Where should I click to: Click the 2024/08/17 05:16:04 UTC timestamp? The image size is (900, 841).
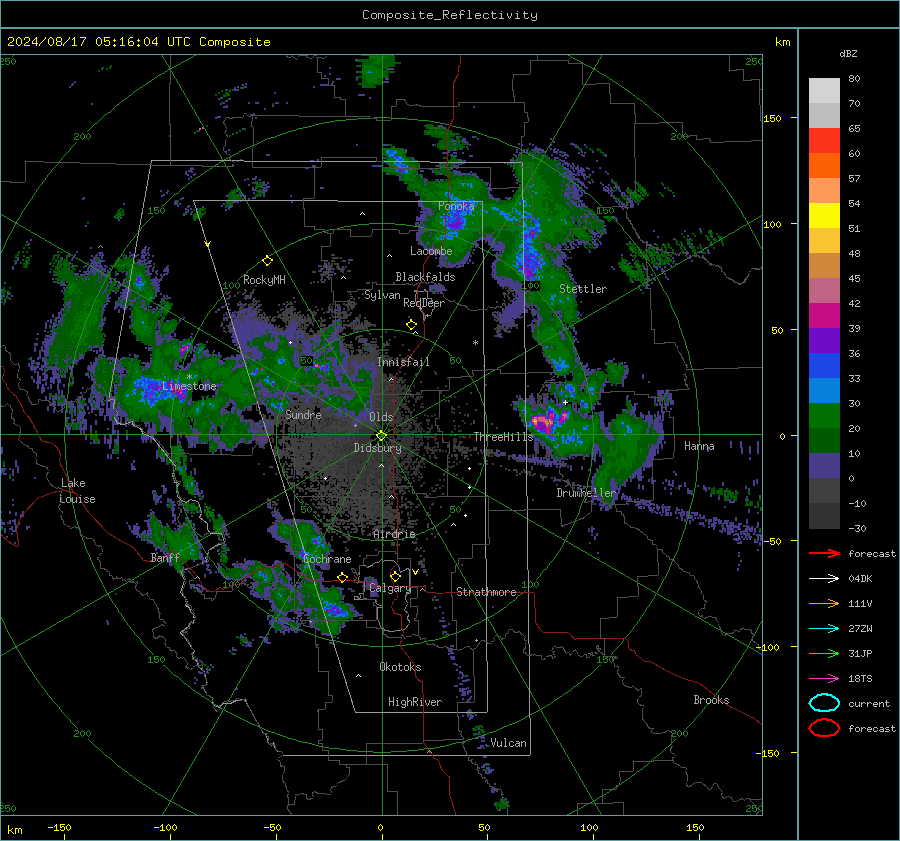139,42
